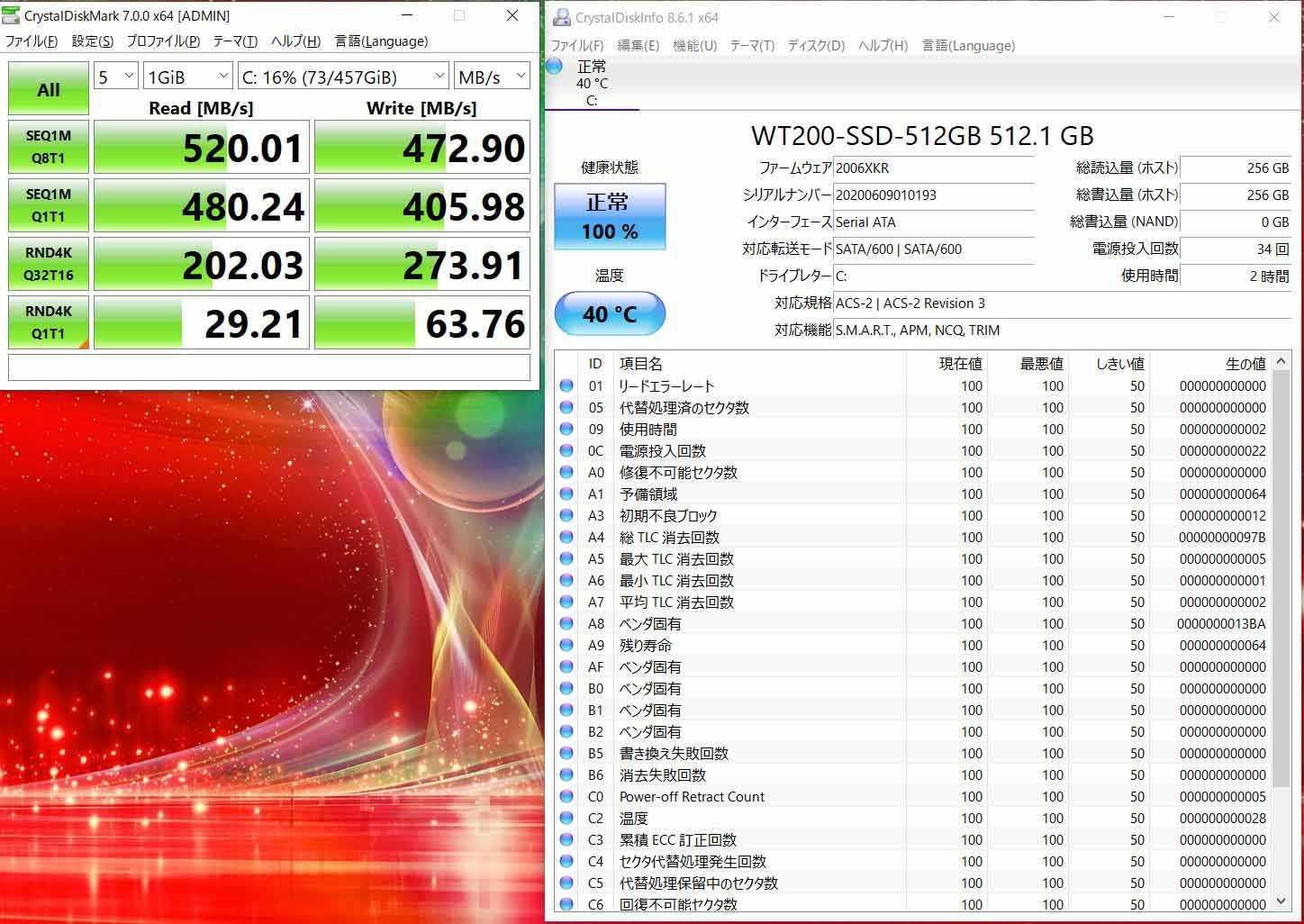The height and width of the screenshot is (924, 1304).
Task: Click status orb of 修復不可能セクタ数 row
Action: tap(566, 472)
